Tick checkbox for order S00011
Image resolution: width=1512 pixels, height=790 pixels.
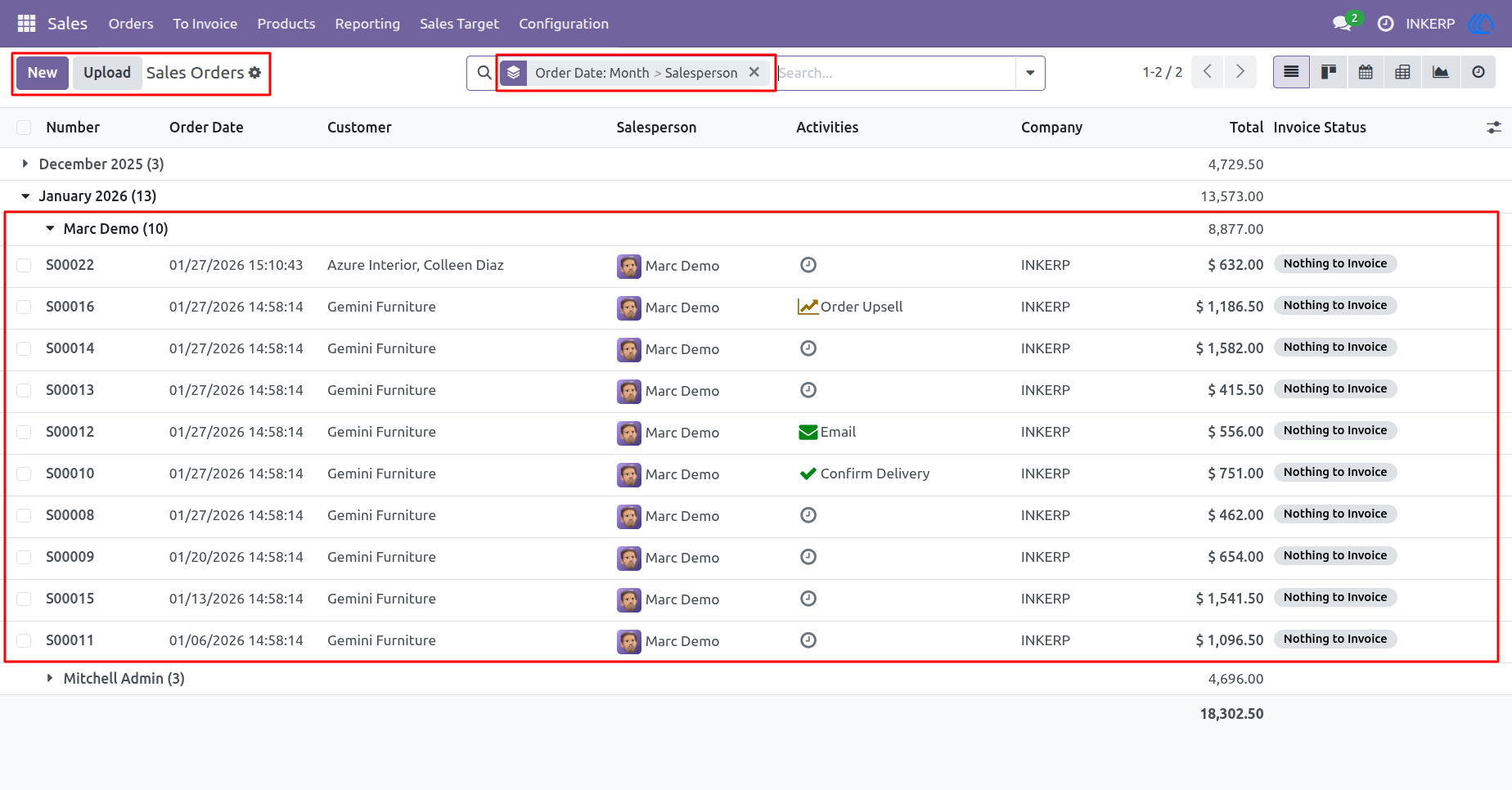click(24, 640)
